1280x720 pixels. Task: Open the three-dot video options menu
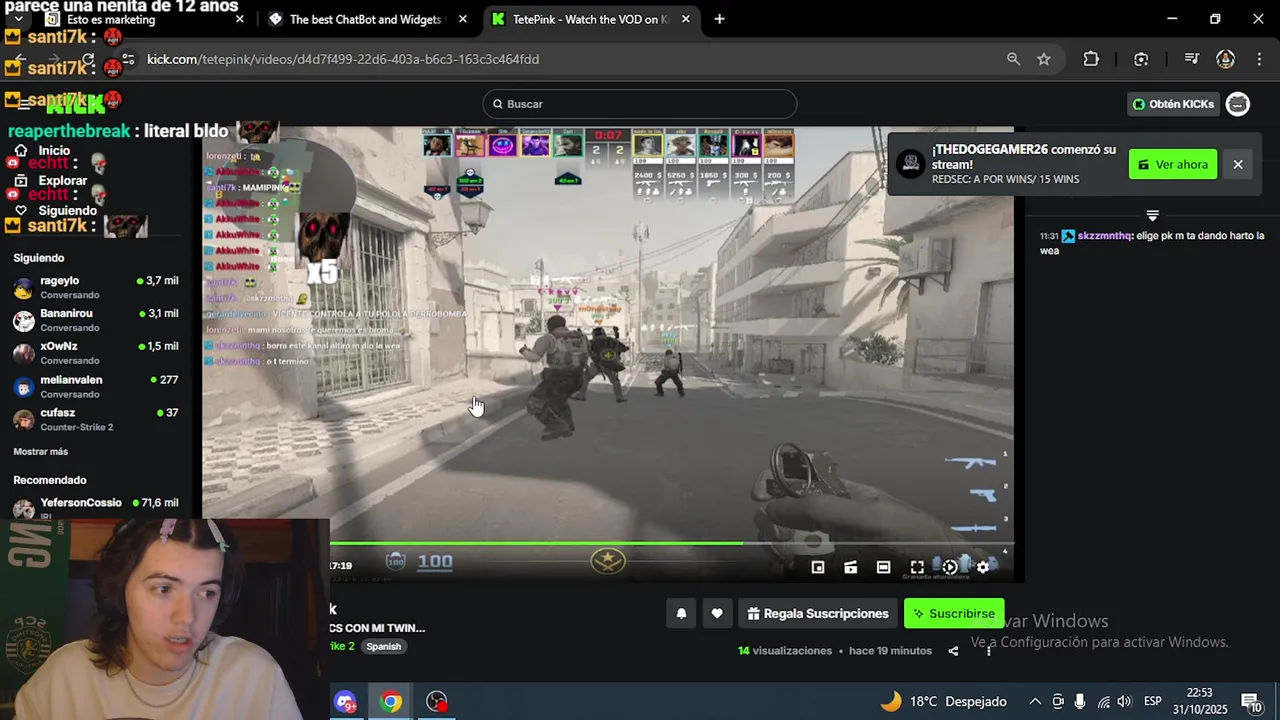click(989, 651)
